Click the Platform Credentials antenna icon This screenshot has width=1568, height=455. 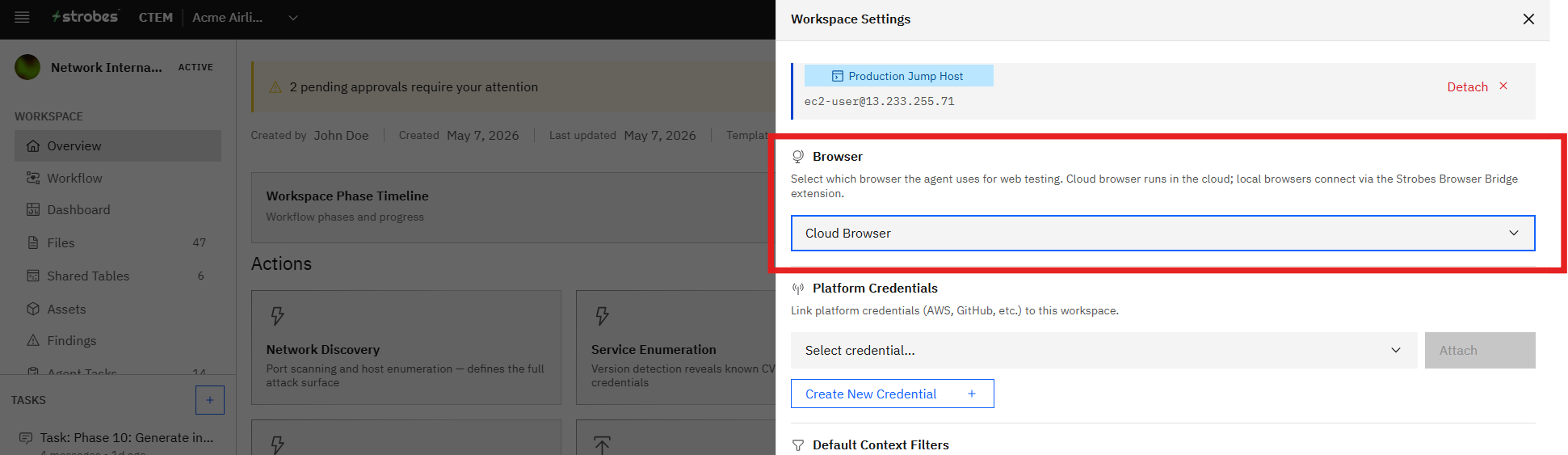click(x=798, y=289)
